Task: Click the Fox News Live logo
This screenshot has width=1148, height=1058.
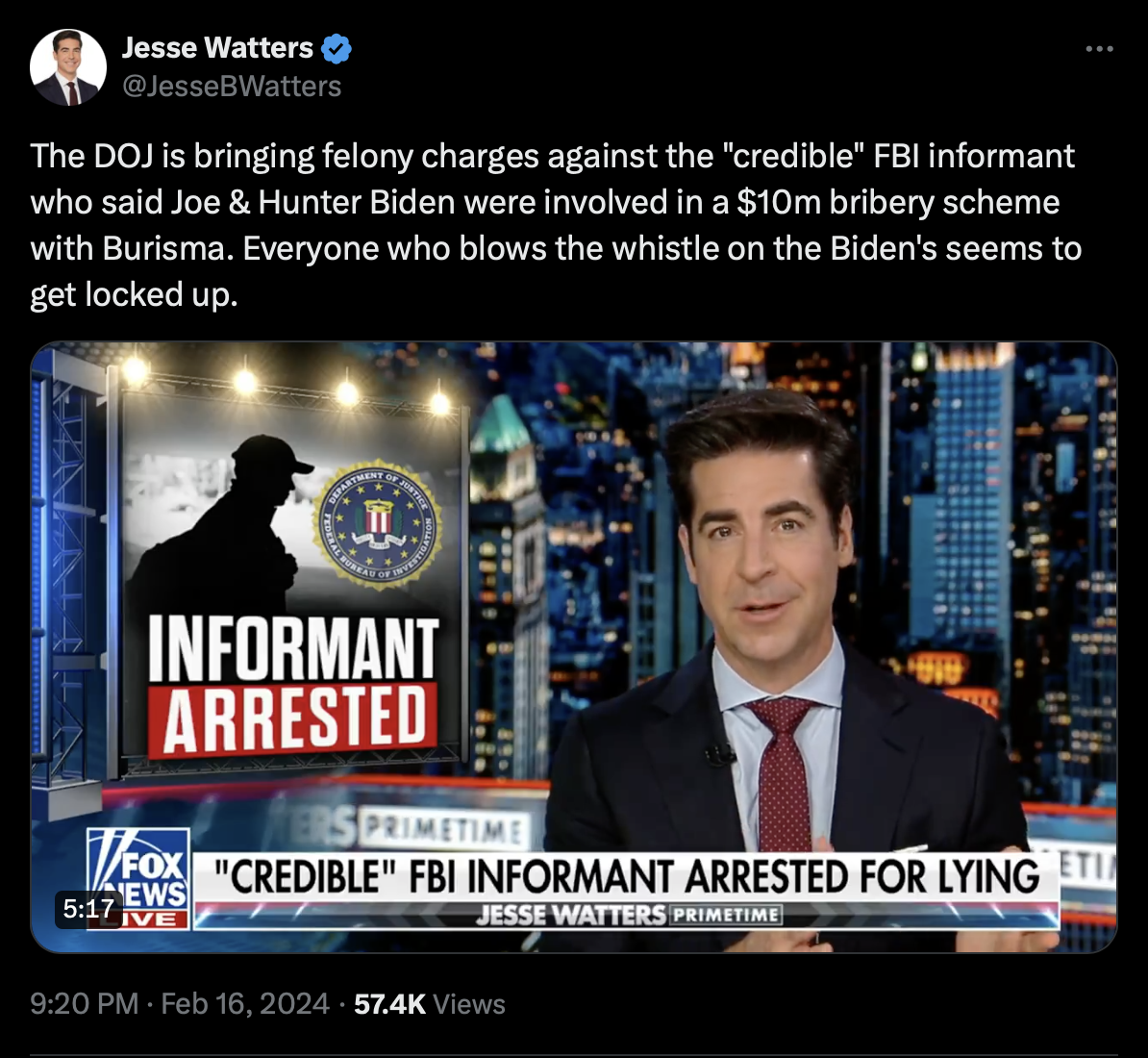Action: click(x=138, y=878)
